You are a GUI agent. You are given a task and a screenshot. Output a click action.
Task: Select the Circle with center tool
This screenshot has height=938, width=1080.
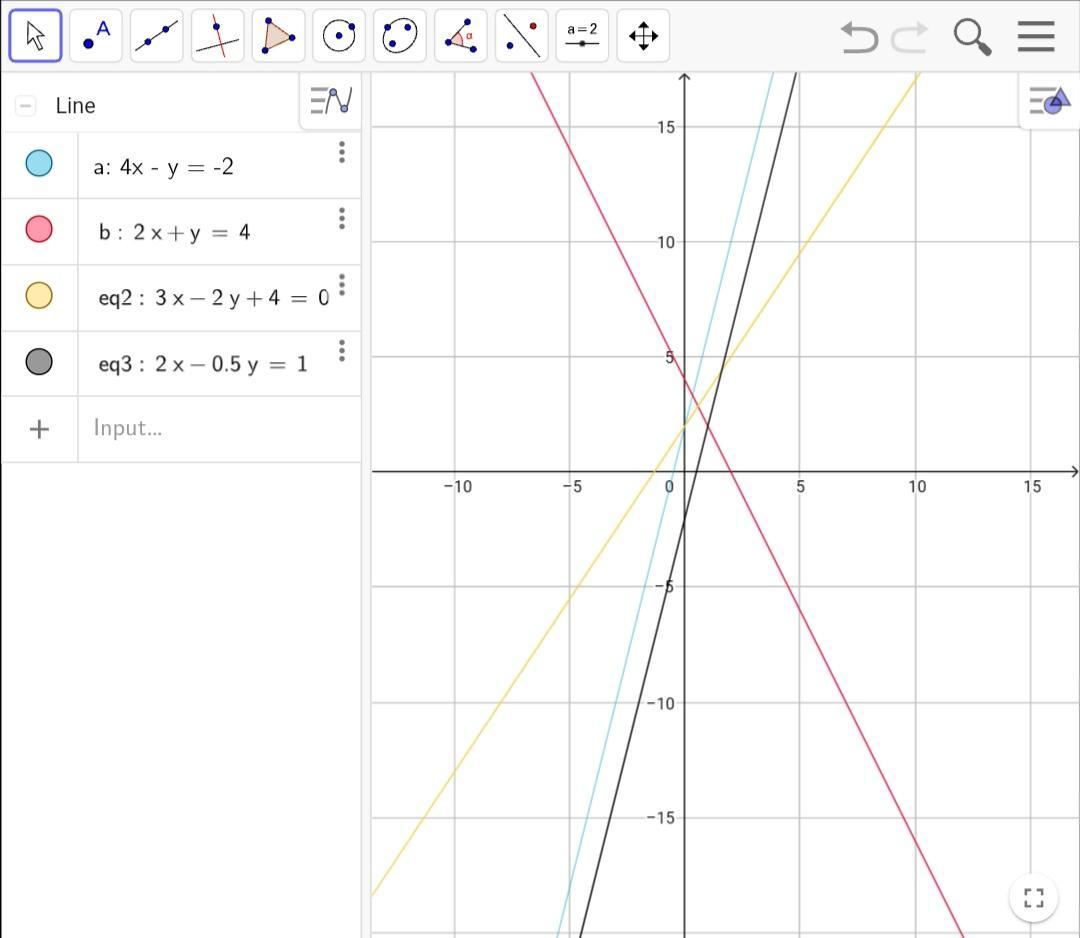click(x=339, y=36)
